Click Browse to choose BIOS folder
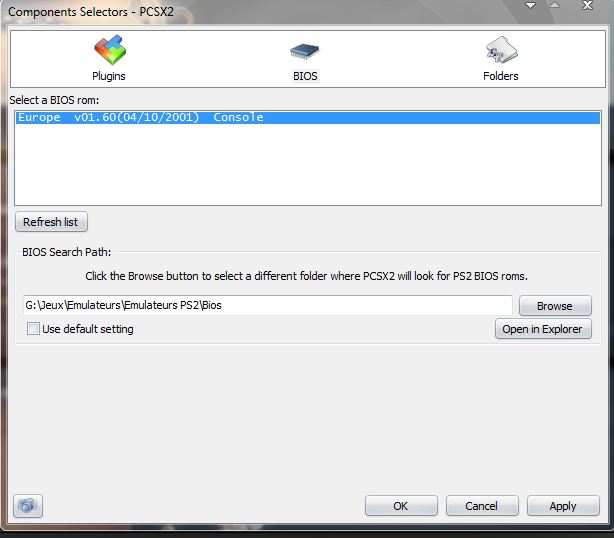This screenshot has width=614, height=538. (555, 306)
